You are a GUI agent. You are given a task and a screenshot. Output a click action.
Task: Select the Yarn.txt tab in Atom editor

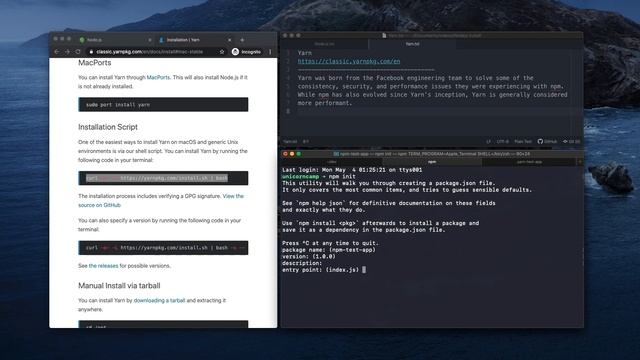pyautogui.click(x=412, y=44)
